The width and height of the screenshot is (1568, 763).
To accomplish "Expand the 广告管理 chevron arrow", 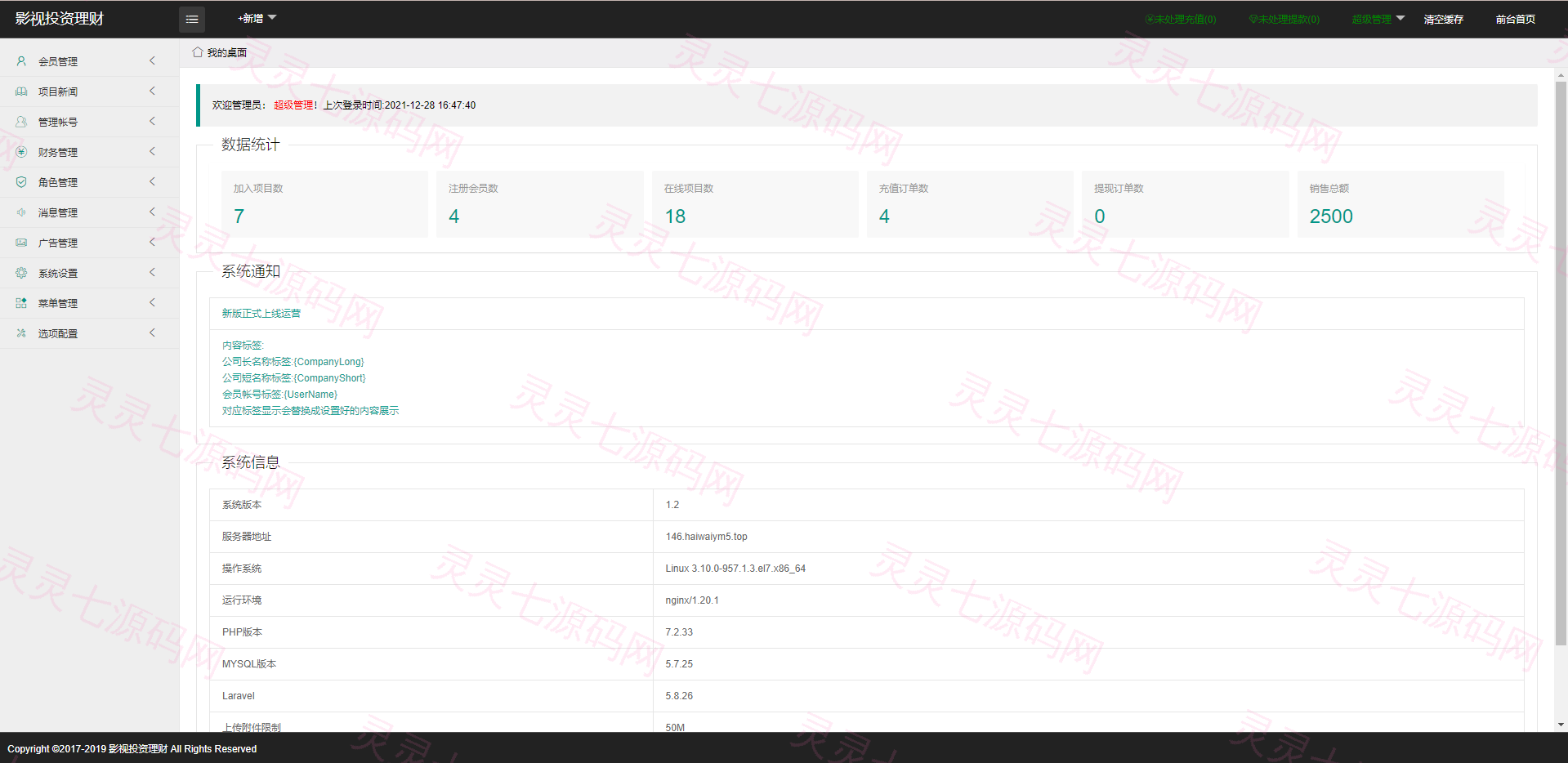I will click(152, 242).
